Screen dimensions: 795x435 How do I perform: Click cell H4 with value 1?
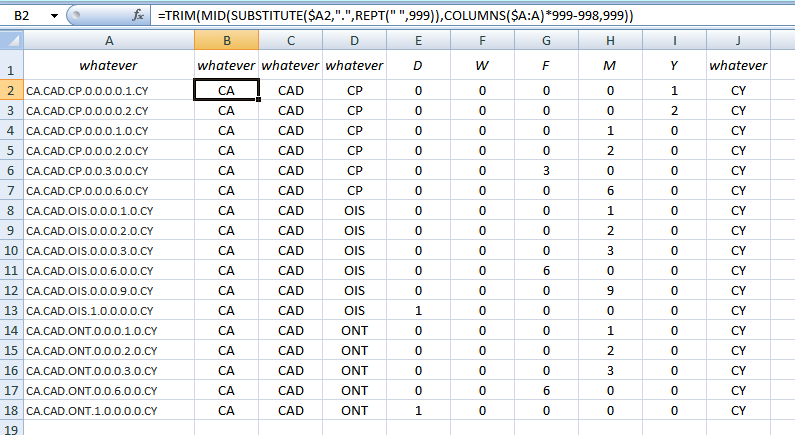point(610,131)
